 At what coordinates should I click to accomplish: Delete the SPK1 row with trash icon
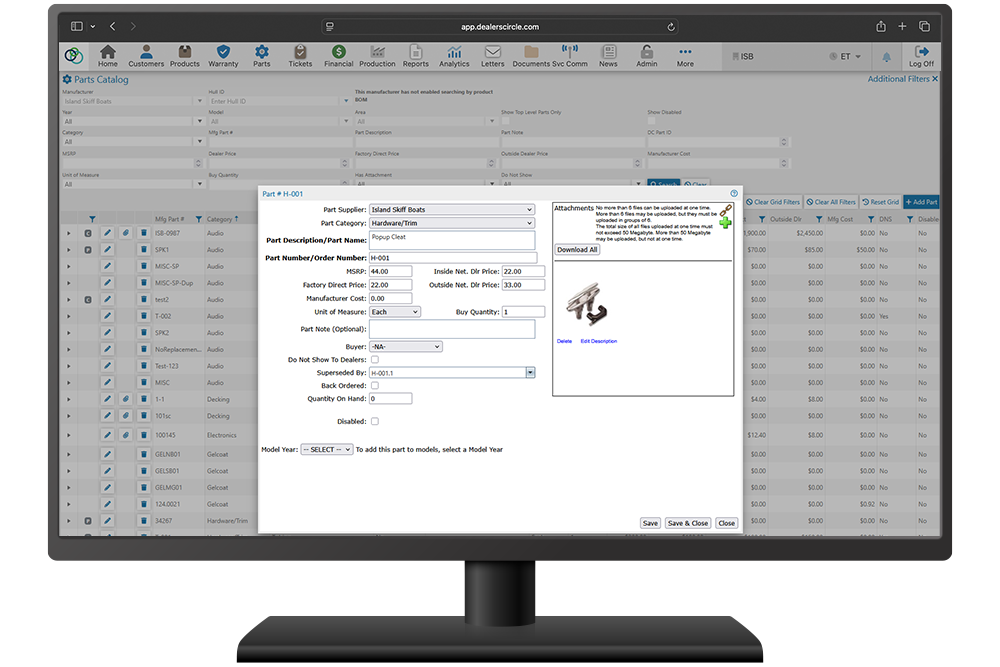[143, 250]
